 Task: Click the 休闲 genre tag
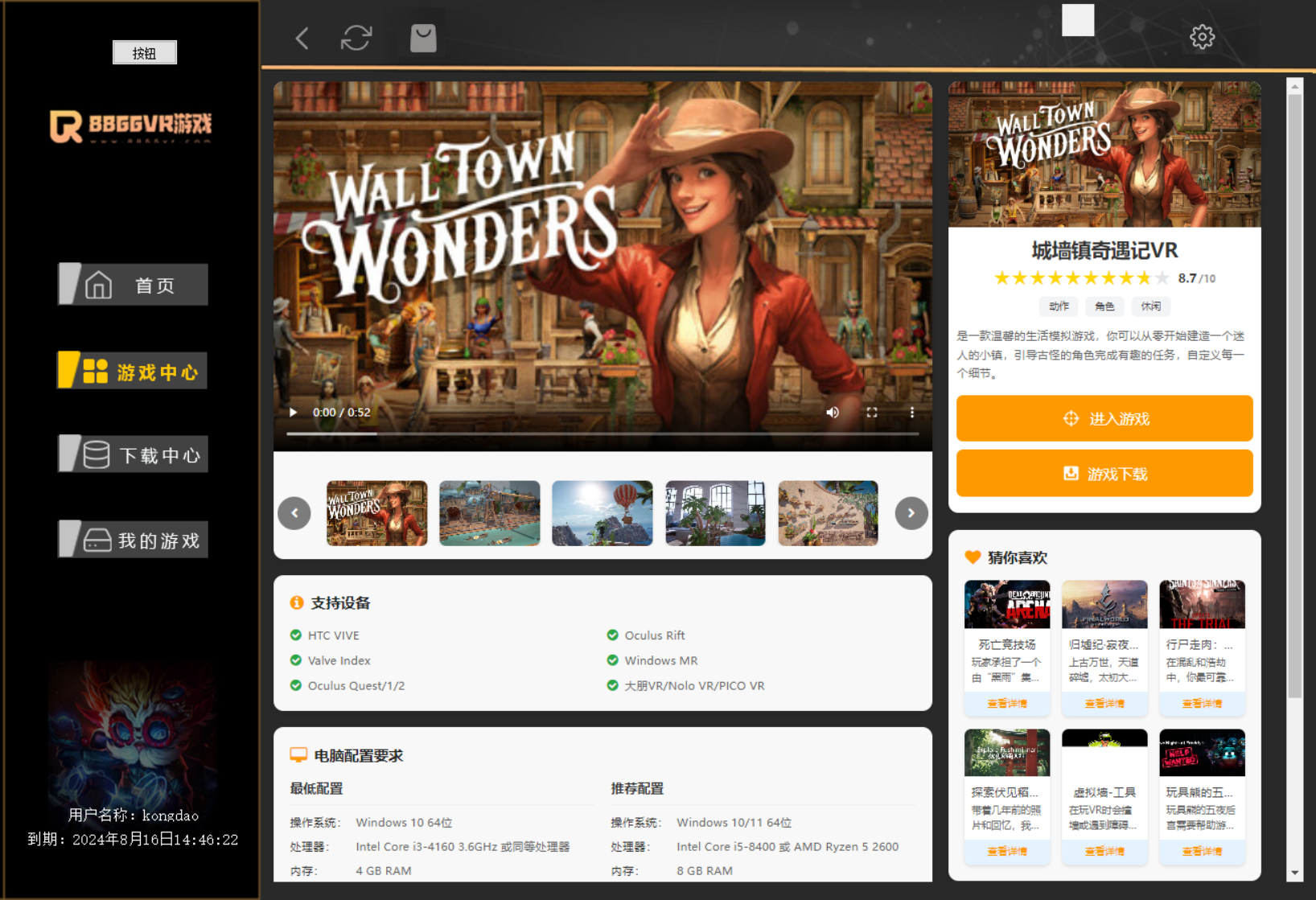(x=1150, y=306)
